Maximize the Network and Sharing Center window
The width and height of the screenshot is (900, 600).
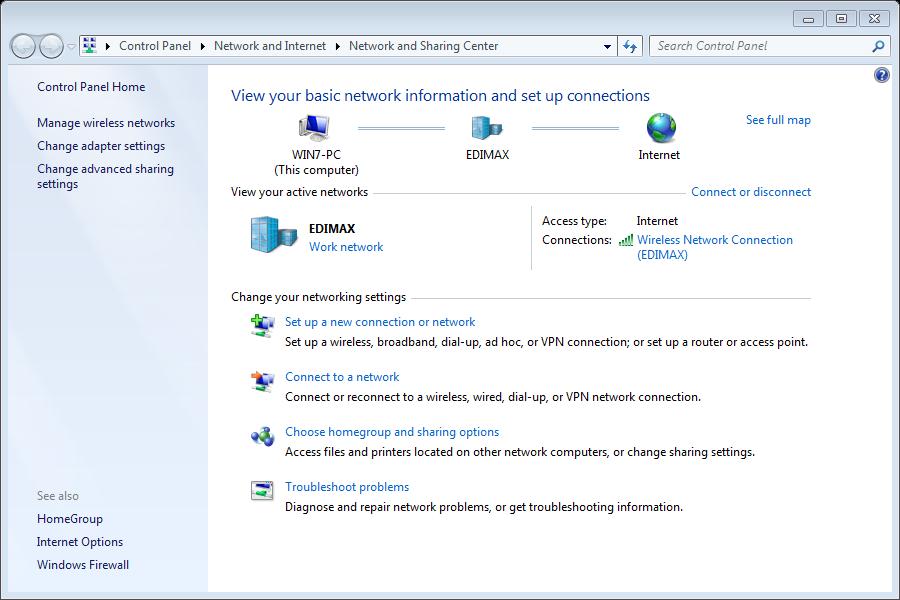coord(841,19)
